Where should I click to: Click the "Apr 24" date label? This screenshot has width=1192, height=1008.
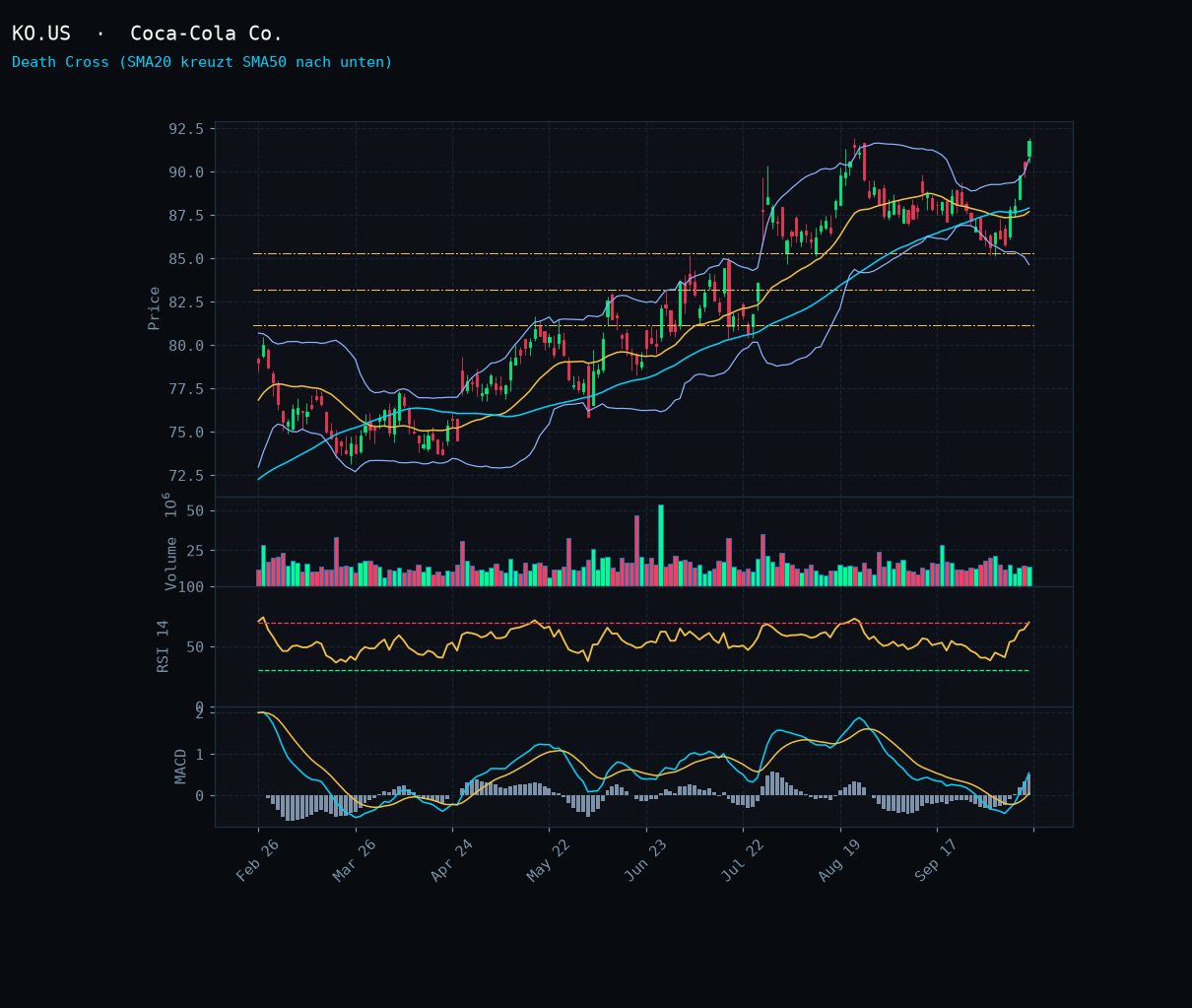[452, 861]
